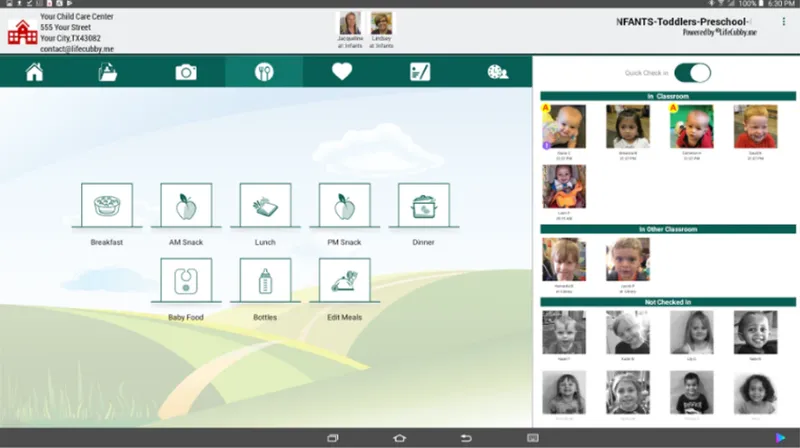This screenshot has width=800, height=448.
Task: Log a Baby Food entry
Action: pos(186,280)
